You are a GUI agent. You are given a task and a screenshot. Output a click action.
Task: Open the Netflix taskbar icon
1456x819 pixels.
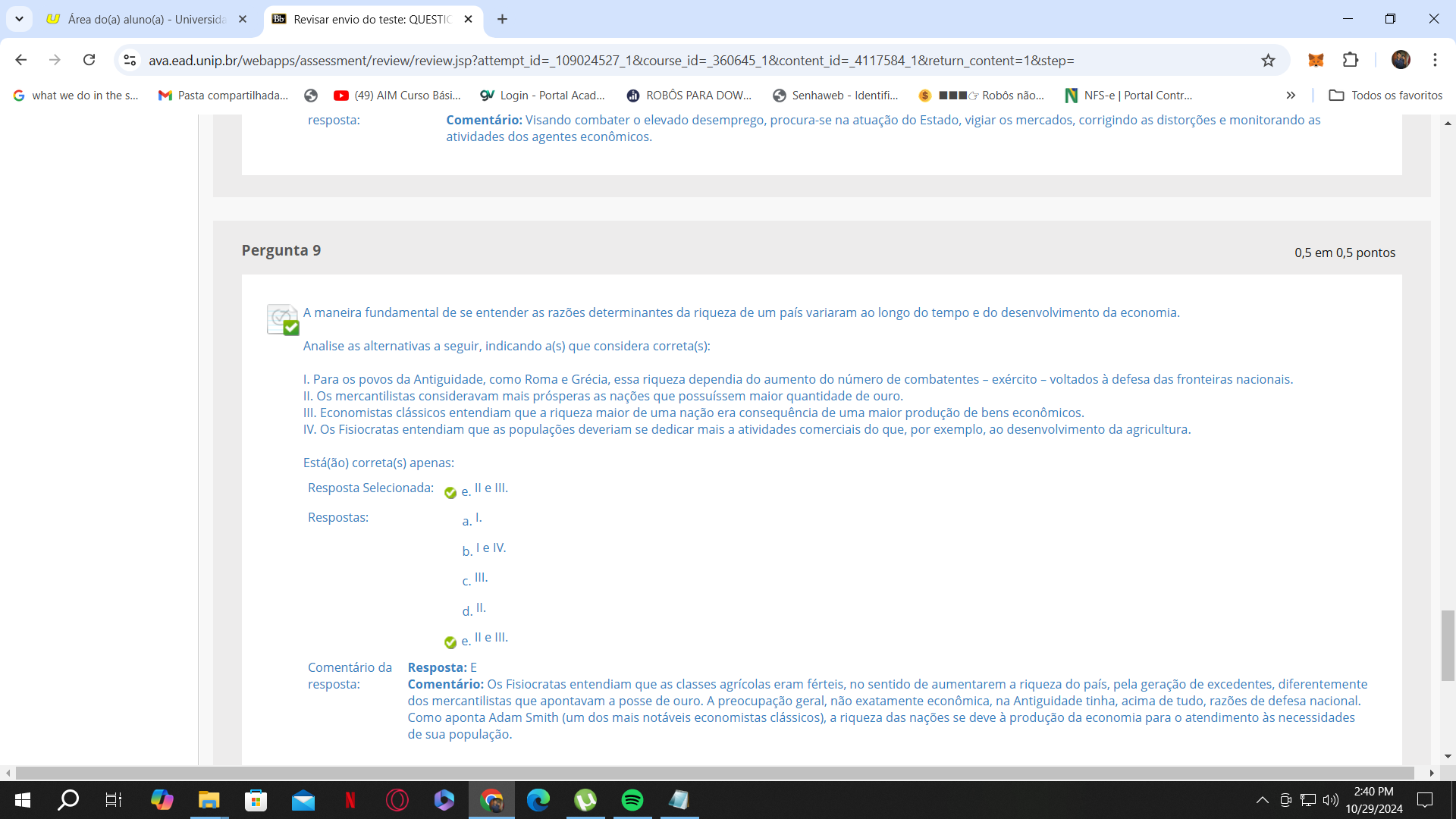[x=350, y=799]
